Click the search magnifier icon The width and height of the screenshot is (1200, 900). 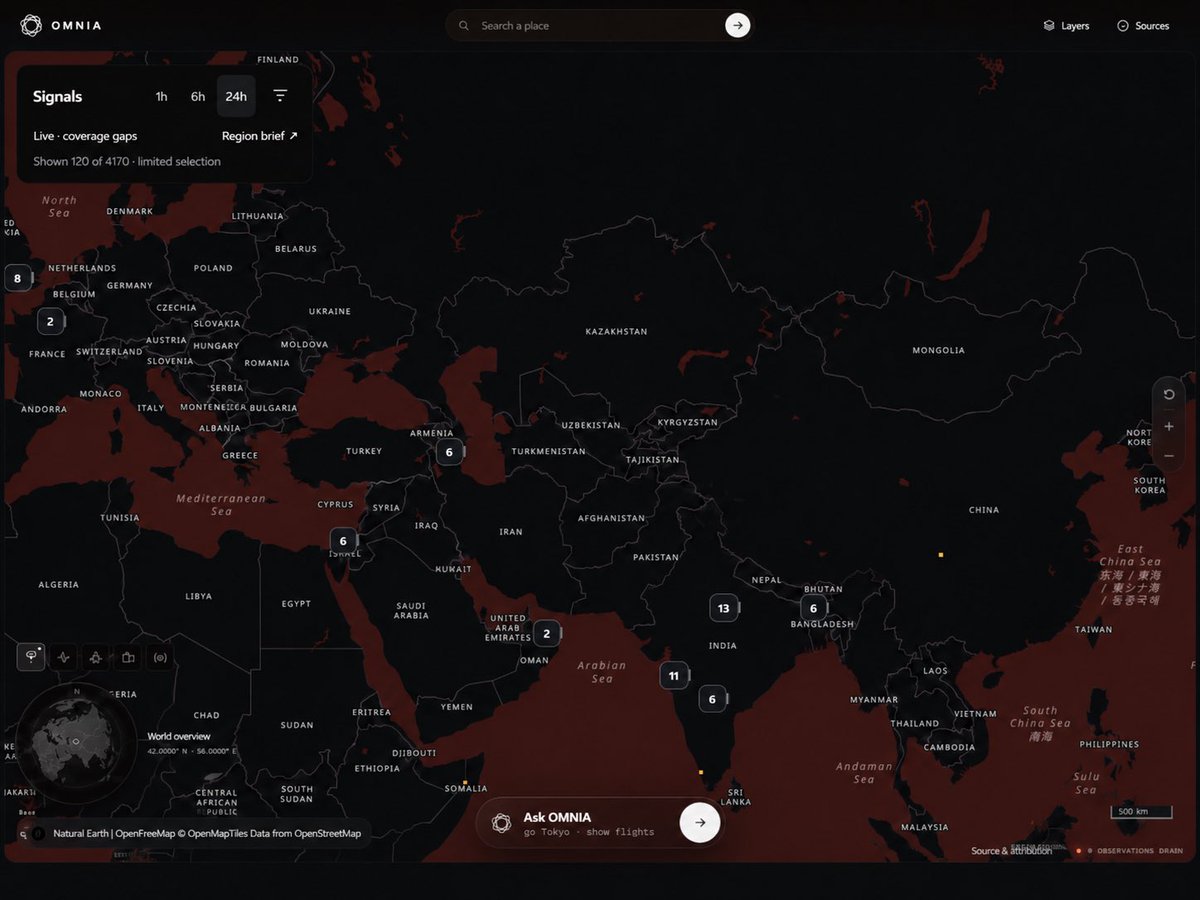(463, 26)
